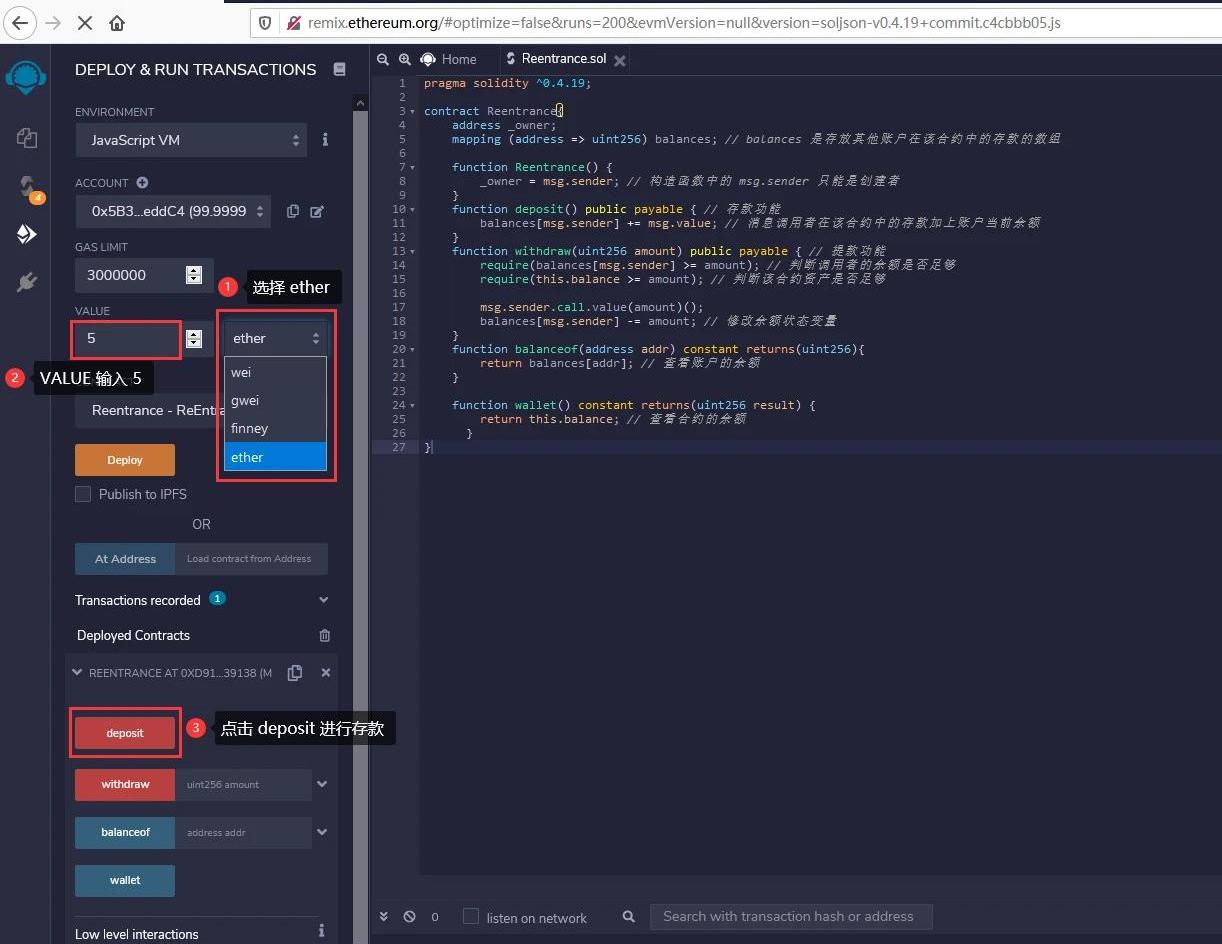Click the browser home button
This screenshot has width=1222, height=944.
(x=117, y=22)
